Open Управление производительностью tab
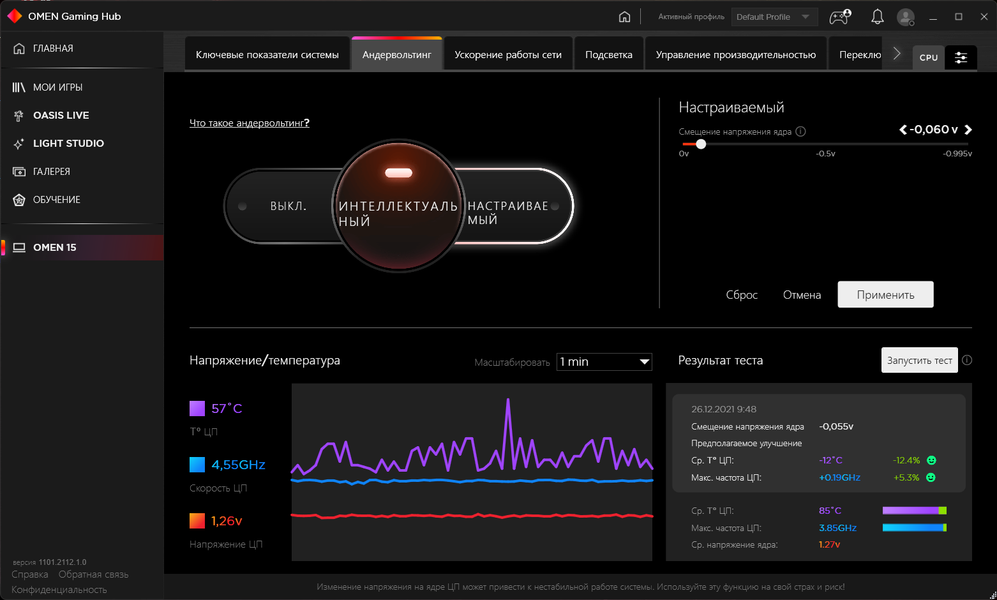Viewport: 997px width, 600px height. click(736, 55)
